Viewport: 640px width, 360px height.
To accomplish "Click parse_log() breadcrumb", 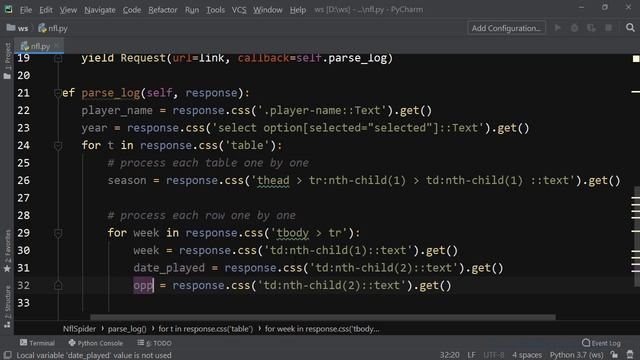I will pos(127,329).
